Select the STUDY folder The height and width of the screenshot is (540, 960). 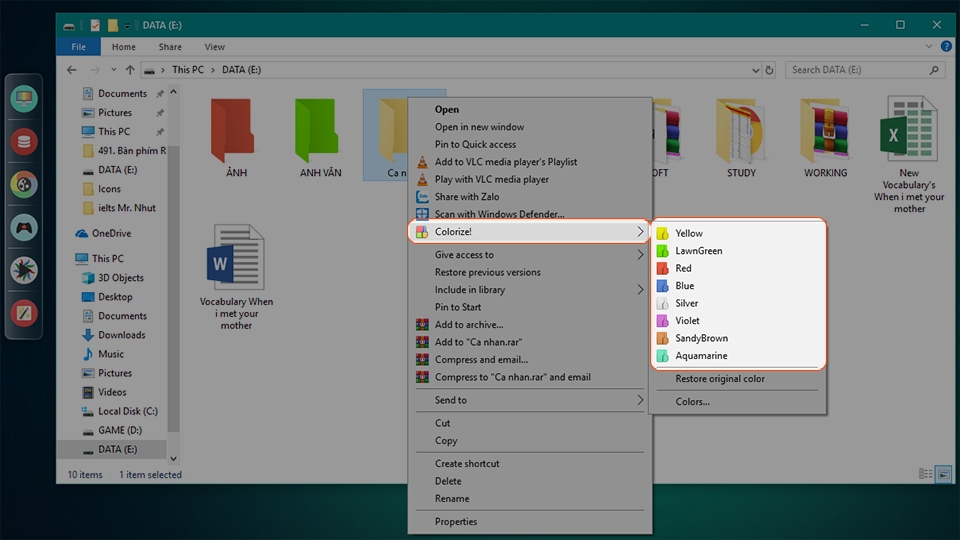741,138
